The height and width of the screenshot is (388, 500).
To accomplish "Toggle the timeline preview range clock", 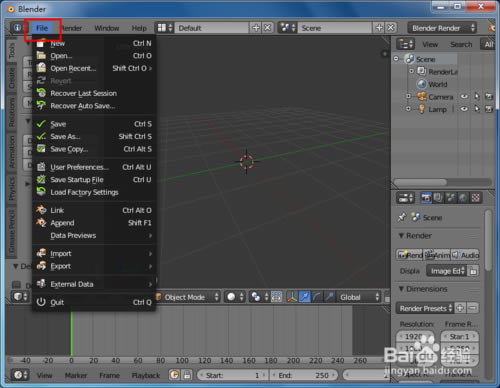I will [x=175, y=375].
